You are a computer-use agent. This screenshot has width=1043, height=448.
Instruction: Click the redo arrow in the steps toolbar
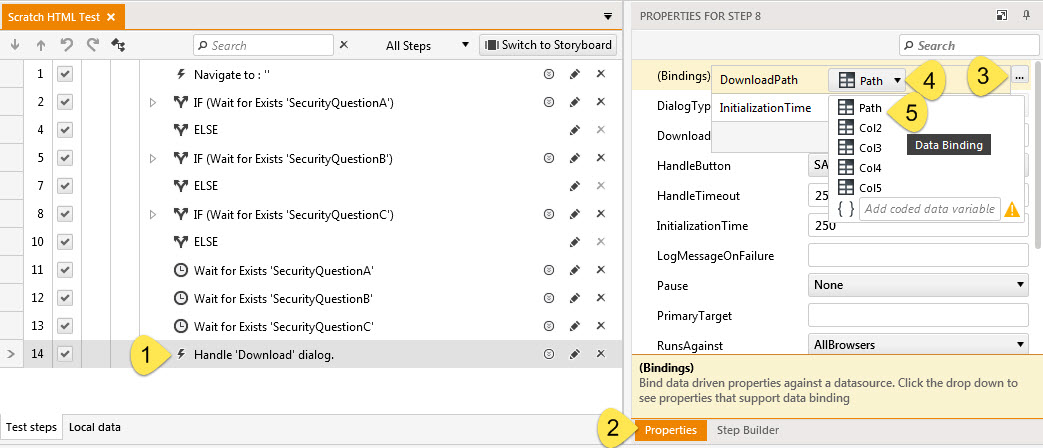click(x=93, y=45)
